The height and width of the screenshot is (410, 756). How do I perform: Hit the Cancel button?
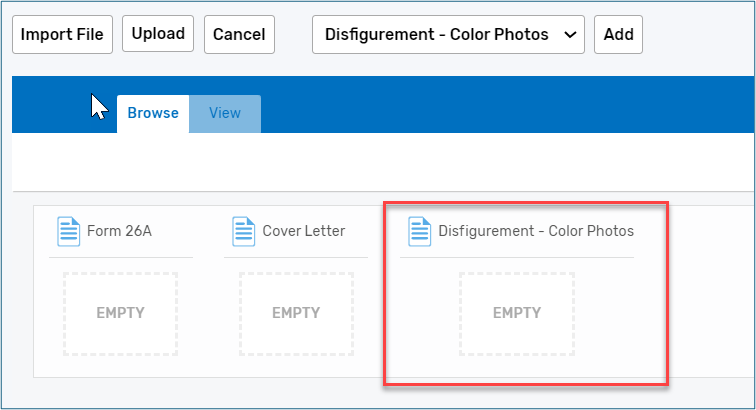coord(239,35)
